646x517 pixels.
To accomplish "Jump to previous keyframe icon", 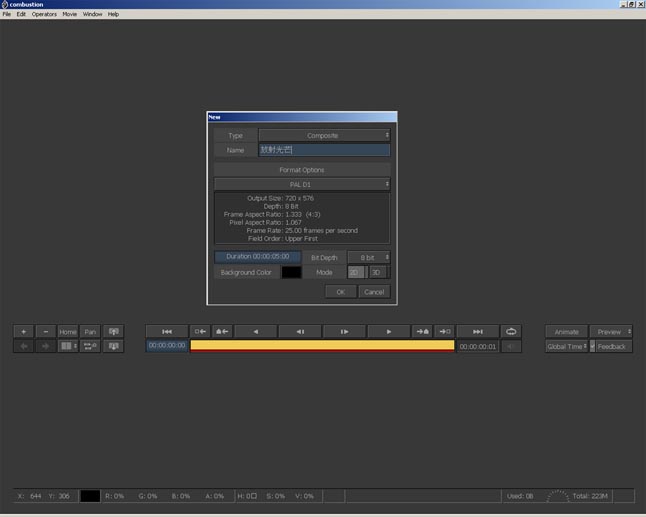I will click(x=222, y=332).
